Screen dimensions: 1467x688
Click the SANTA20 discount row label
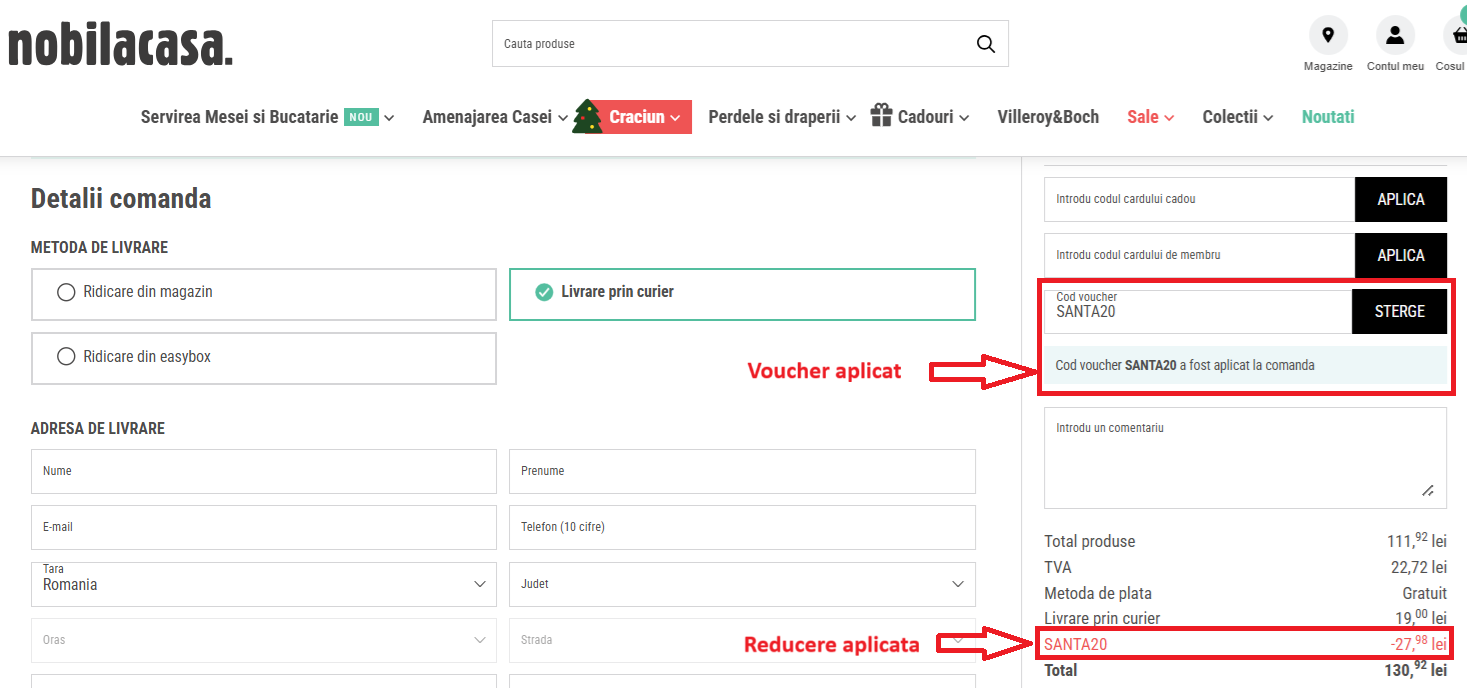coord(1076,644)
